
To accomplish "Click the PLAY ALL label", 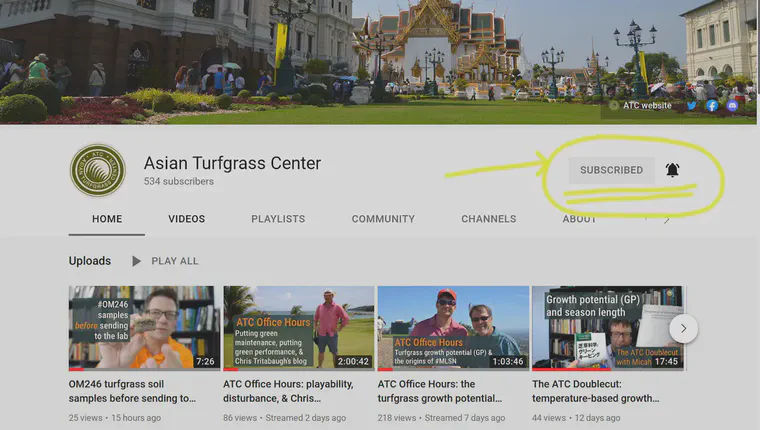I will 174,261.
